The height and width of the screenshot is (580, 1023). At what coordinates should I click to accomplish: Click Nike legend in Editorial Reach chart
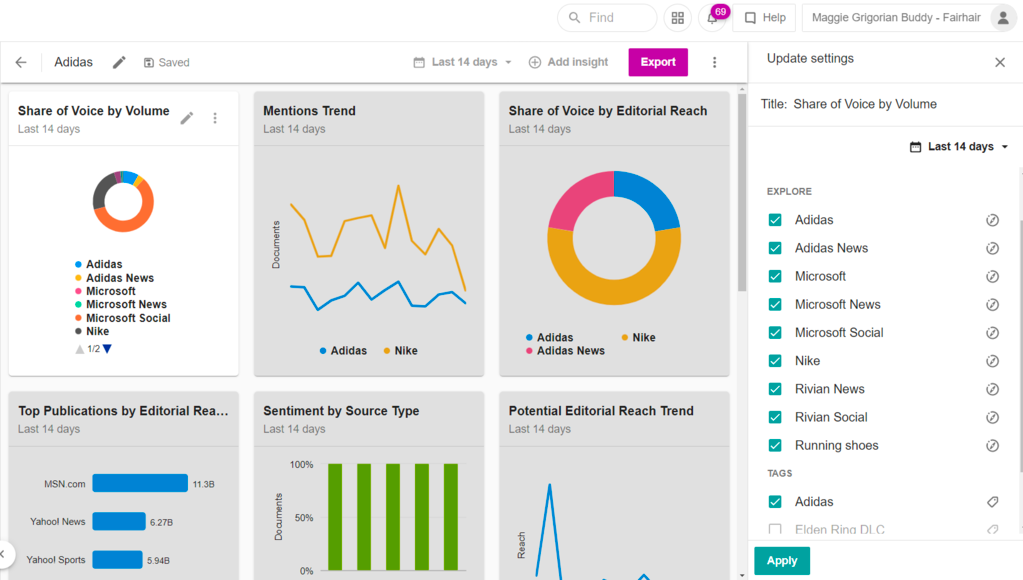(638, 337)
